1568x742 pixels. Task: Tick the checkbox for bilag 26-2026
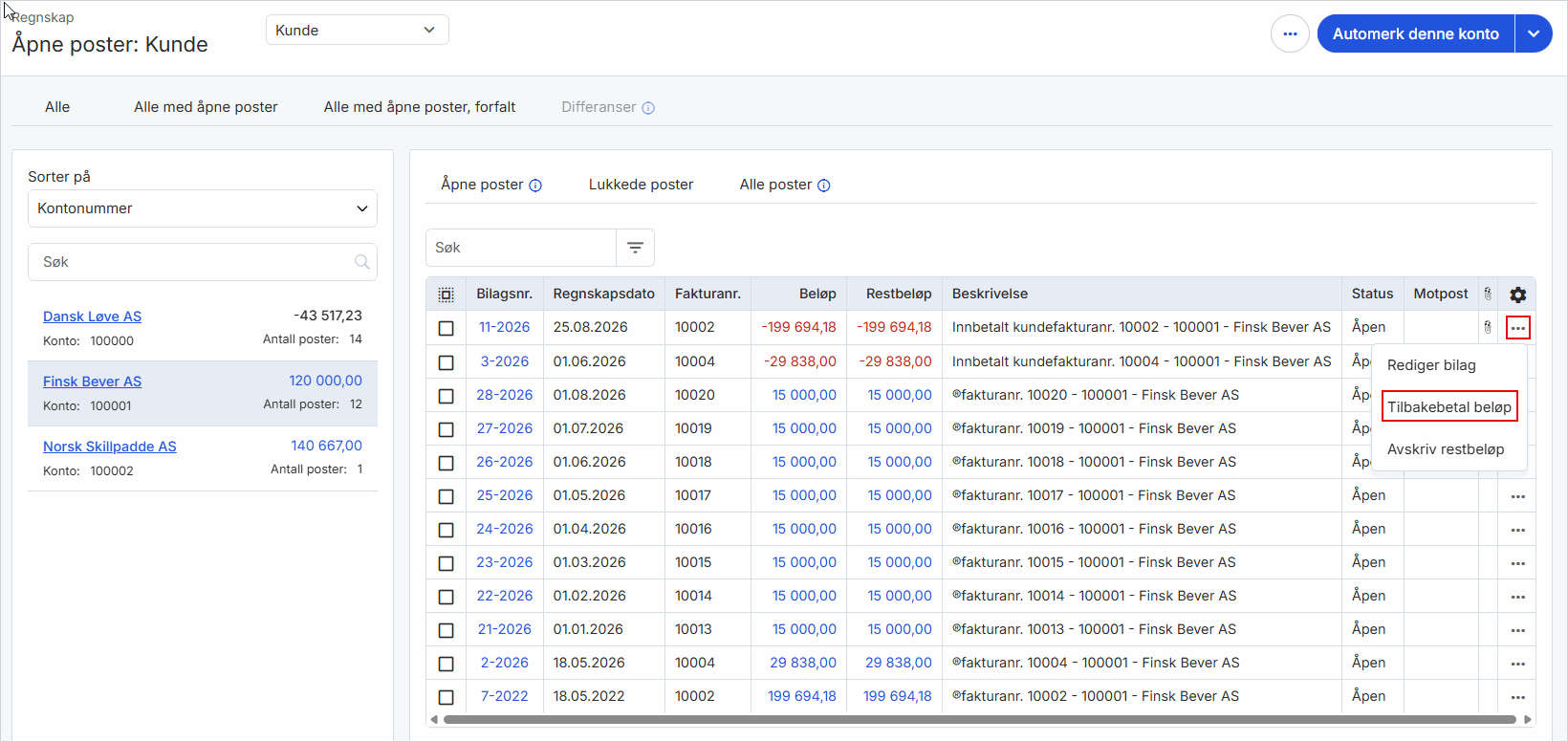click(x=446, y=463)
